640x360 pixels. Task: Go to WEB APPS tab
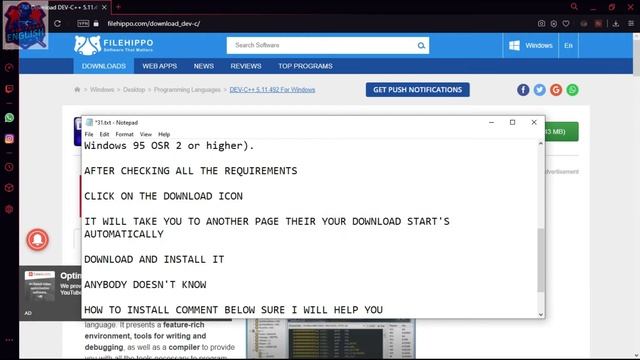160,66
